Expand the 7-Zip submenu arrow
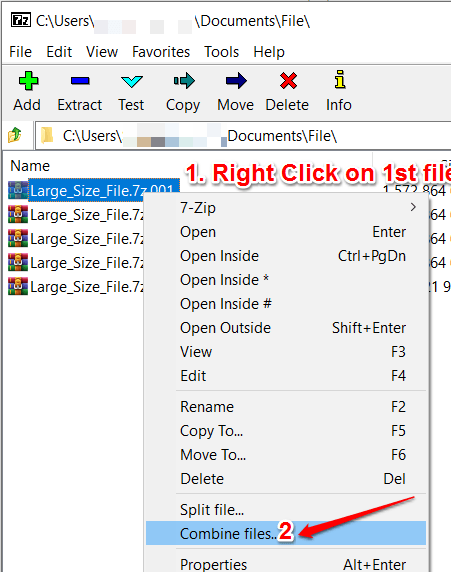The height and width of the screenshot is (572, 451). click(413, 207)
